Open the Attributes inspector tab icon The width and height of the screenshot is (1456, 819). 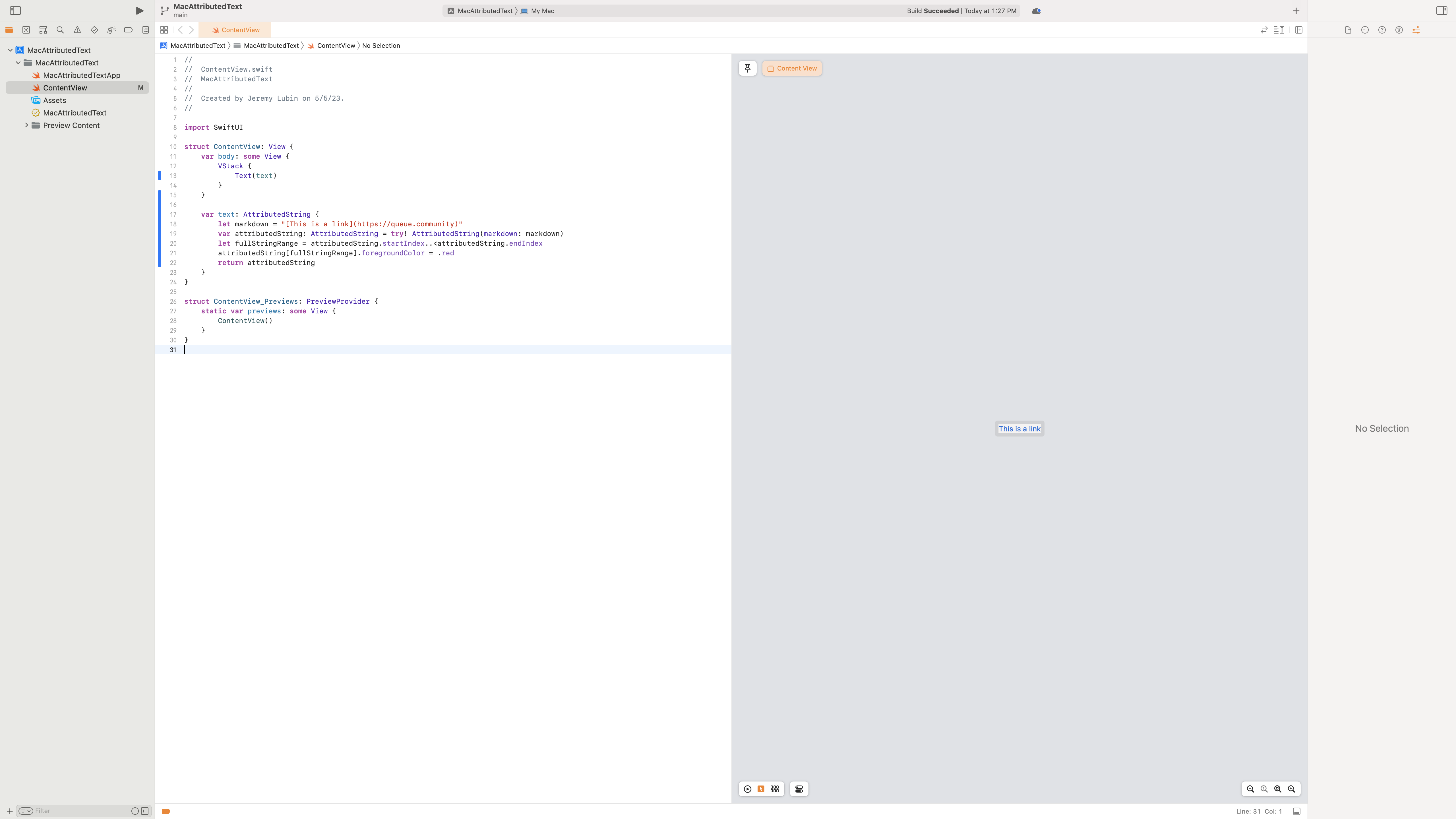[1416, 30]
